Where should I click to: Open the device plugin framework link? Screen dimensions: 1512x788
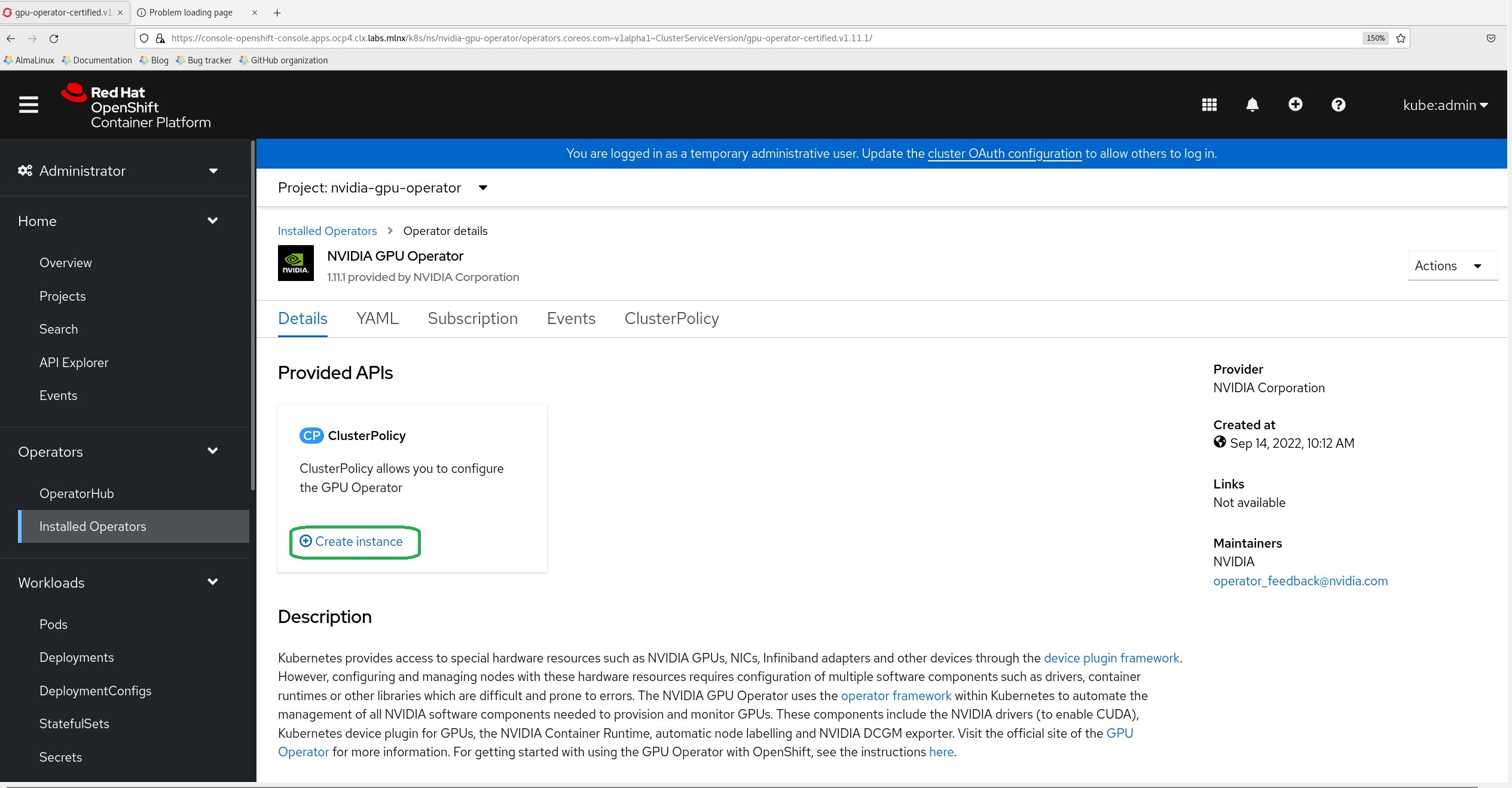[1111, 658]
